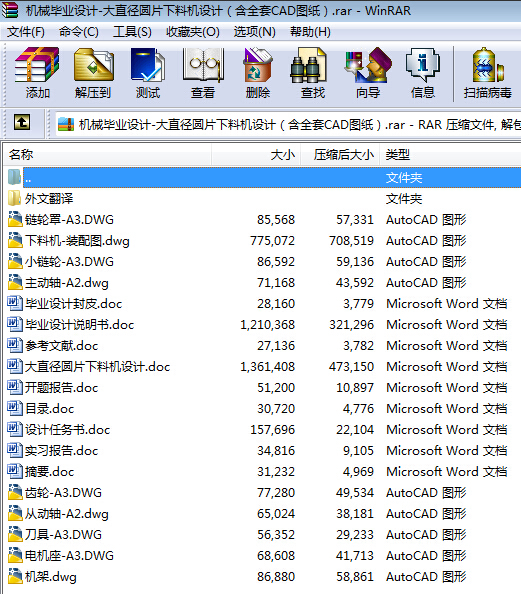The height and width of the screenshot is (594, 521).
Task: Click compressed size value 38,181
Action: pos(355,513)
